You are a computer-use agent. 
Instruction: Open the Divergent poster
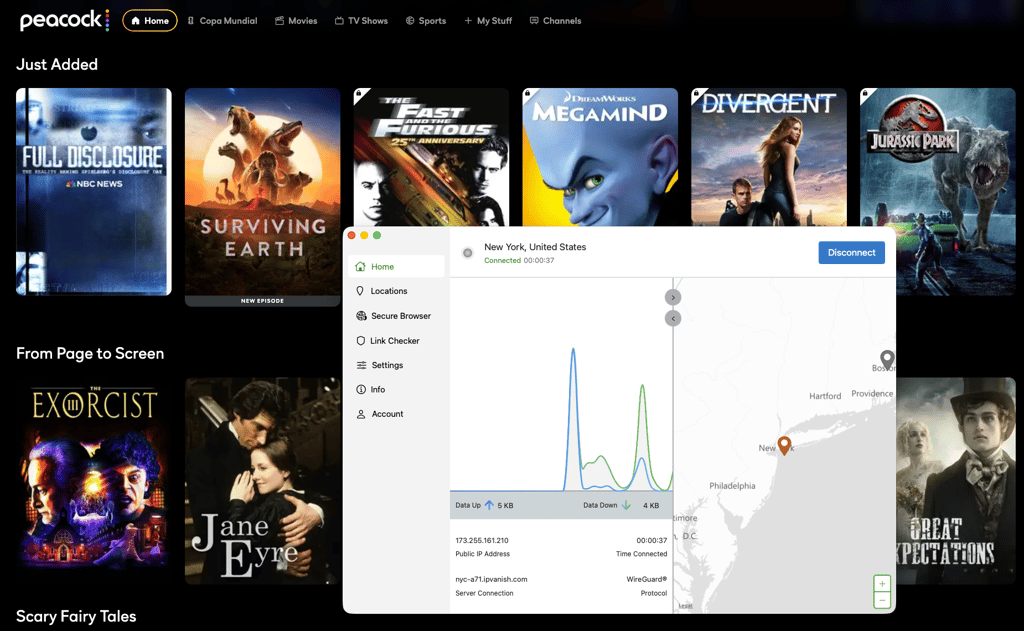click(769, 157)
